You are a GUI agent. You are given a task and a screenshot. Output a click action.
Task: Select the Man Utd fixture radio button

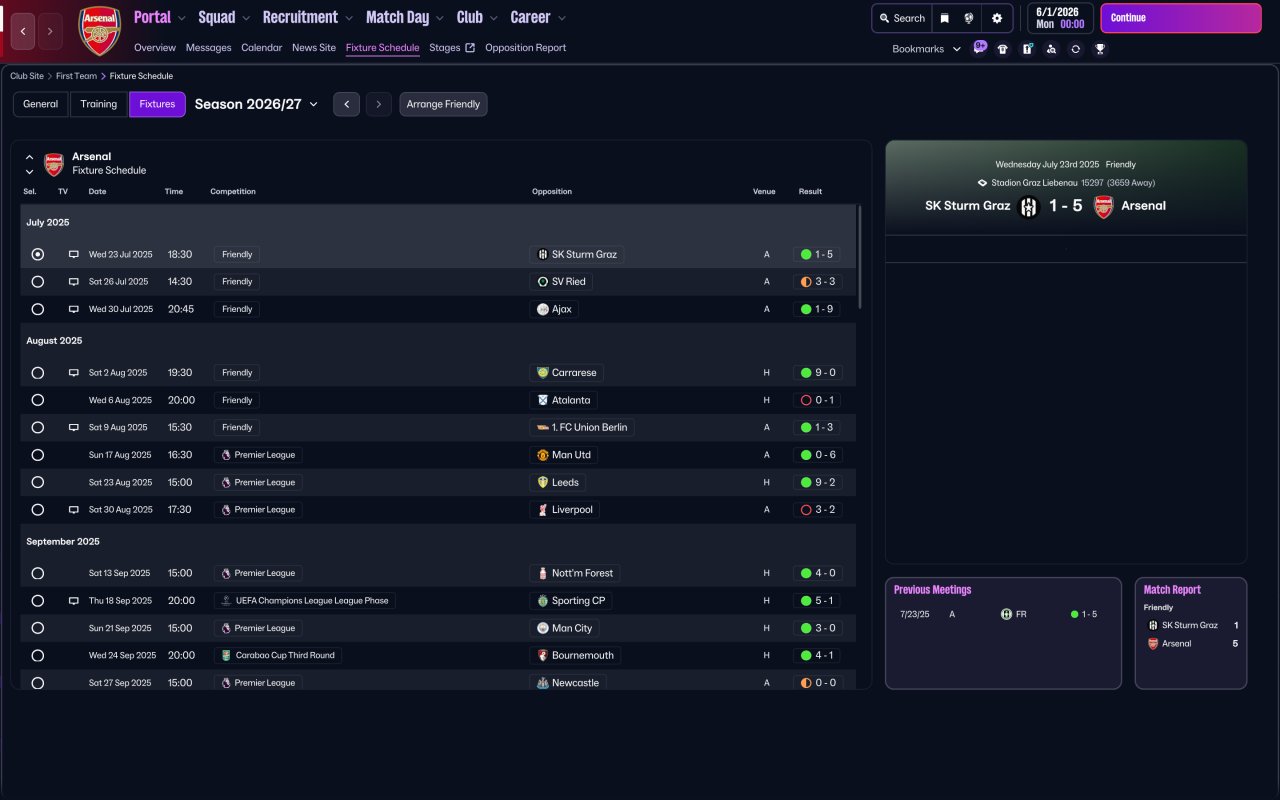(38, 455)
